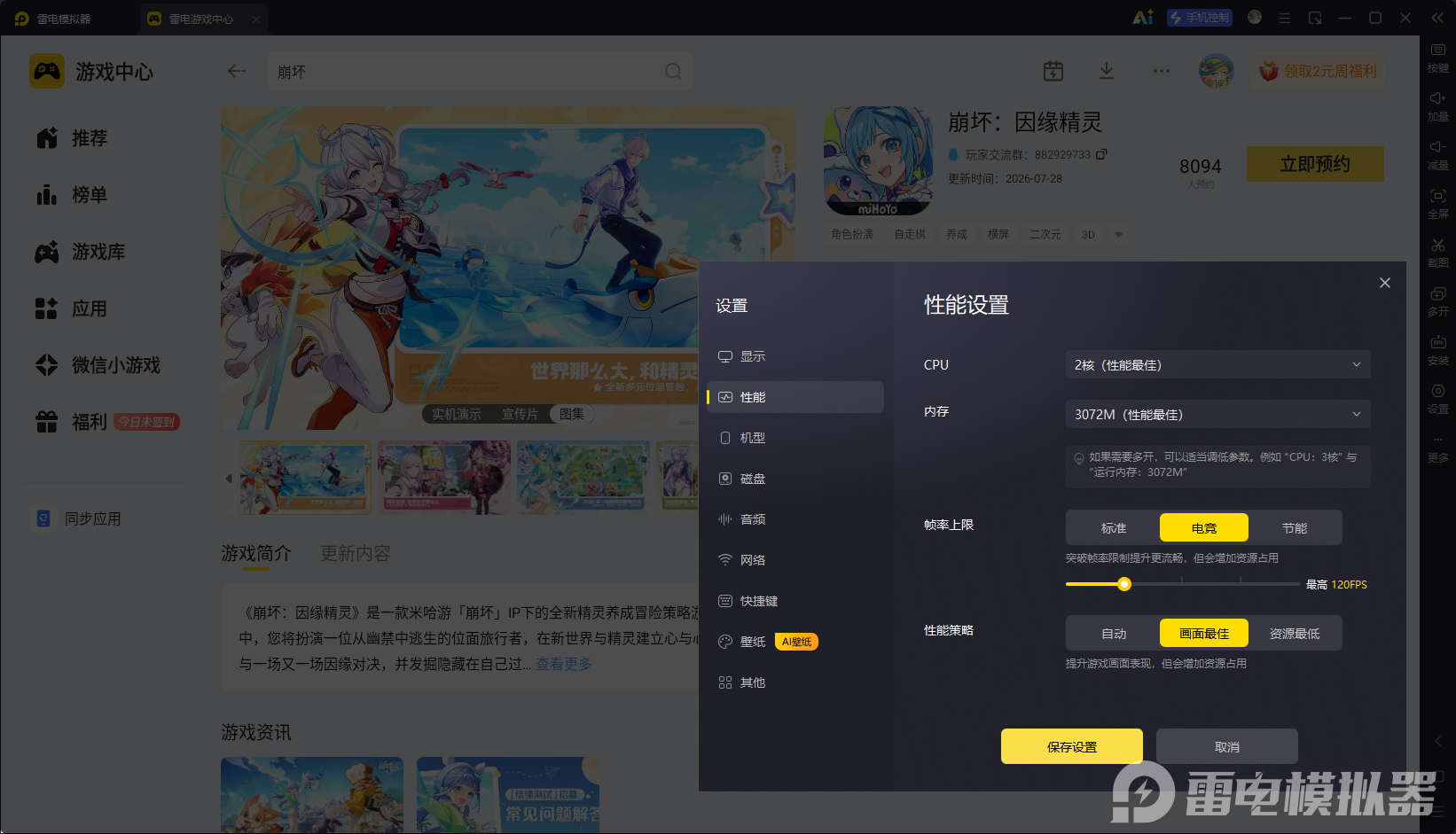This screenshot has height=834, width=1456.
Task: Open the CPU cores dropdown
Action: coord(1217,365)
